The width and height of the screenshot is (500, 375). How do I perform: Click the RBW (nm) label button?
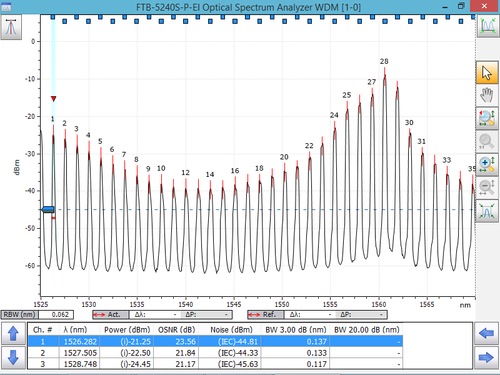(20, 314)
